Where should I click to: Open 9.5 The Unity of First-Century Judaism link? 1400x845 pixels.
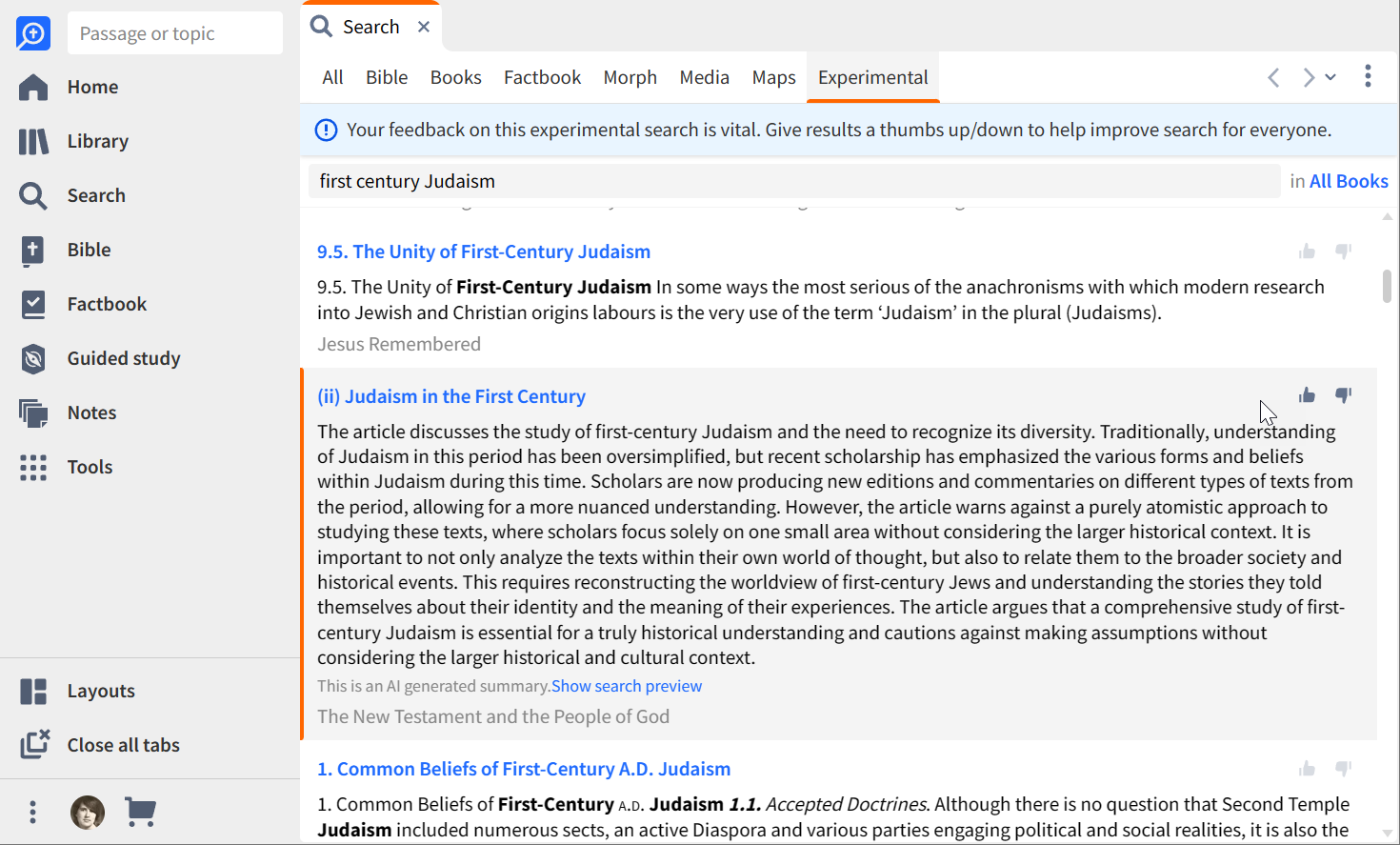pos(484,251)
